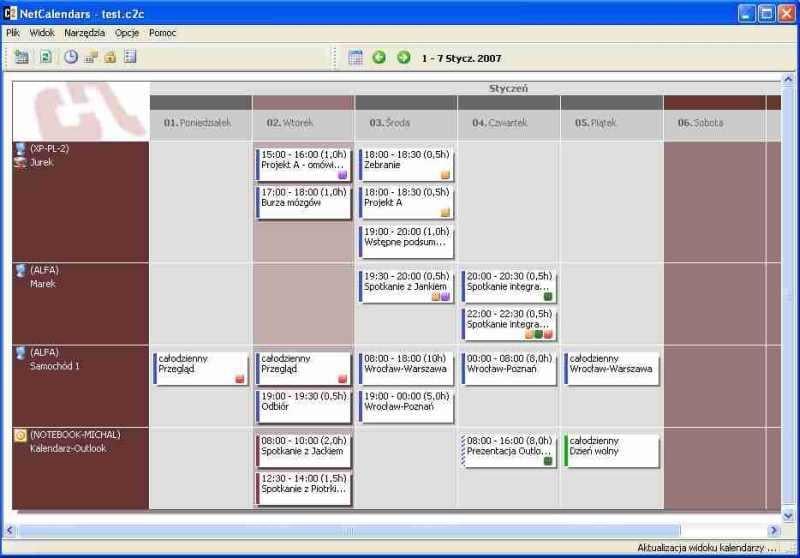Click the calendar grid icon beside navigation arrows

356,57
